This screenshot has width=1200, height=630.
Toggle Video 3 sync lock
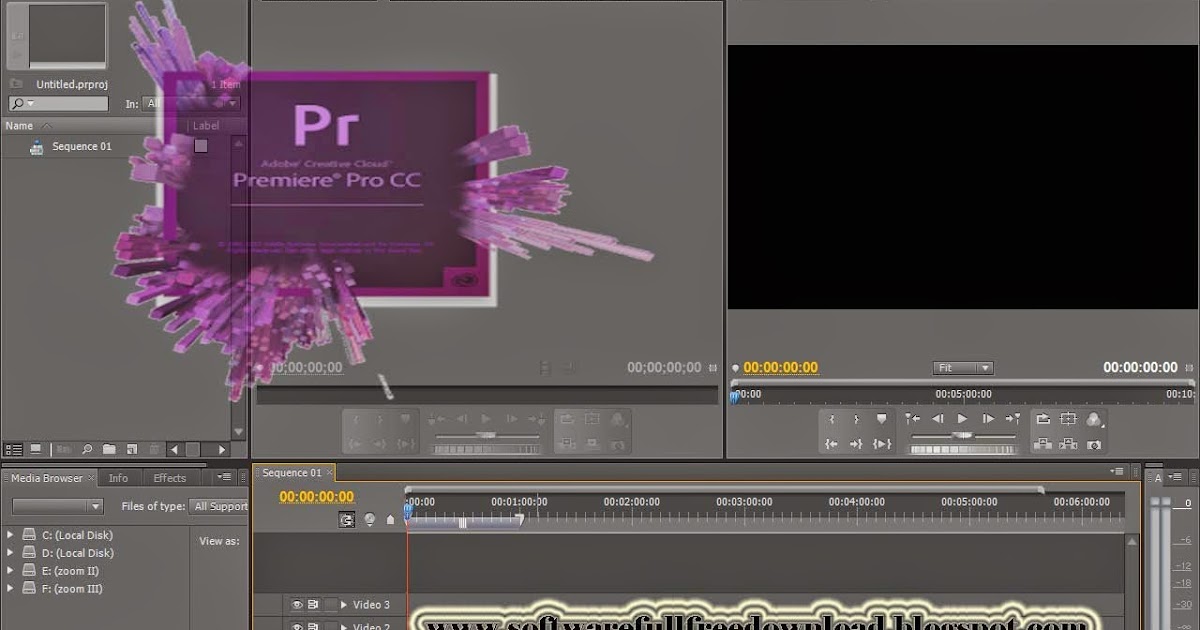tap(313, 605)
